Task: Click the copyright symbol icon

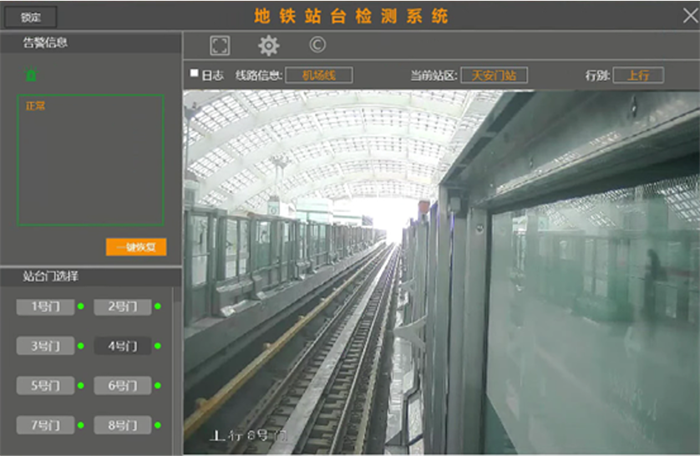Action: pyautogui.click(x=317, y=45)
